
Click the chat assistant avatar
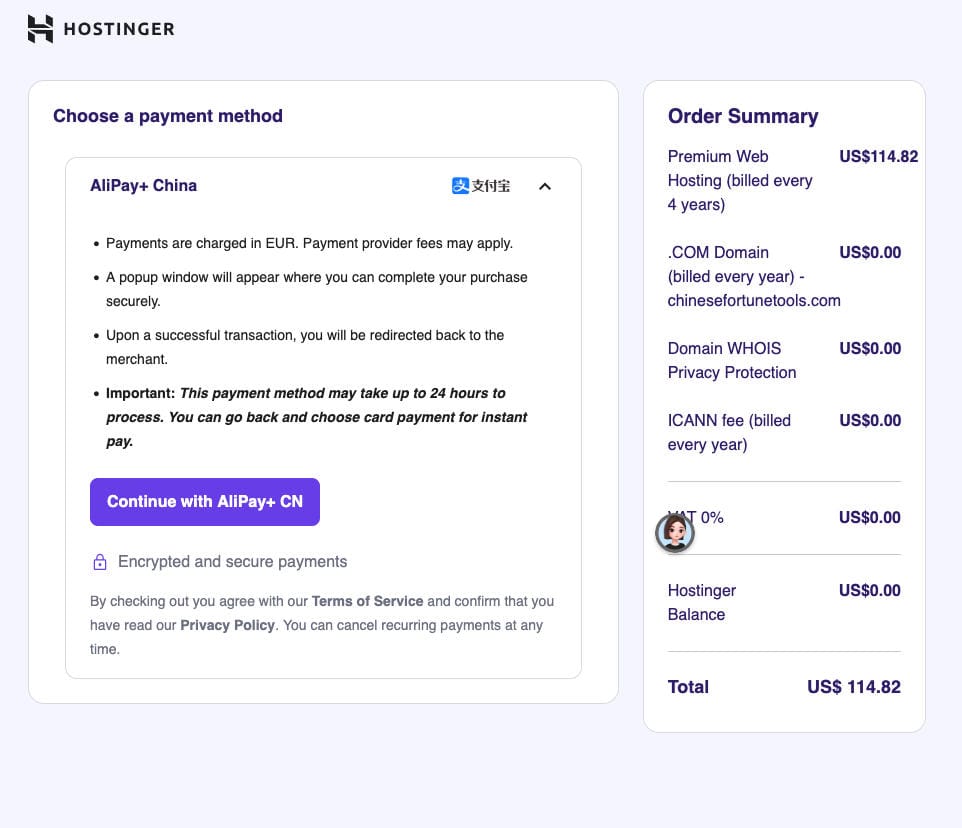675,532
